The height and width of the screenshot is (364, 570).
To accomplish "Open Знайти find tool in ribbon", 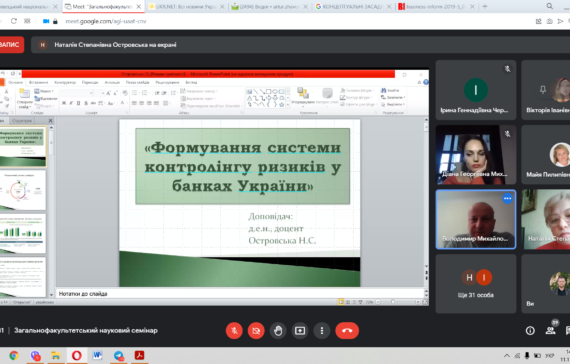I will (390, 90).
